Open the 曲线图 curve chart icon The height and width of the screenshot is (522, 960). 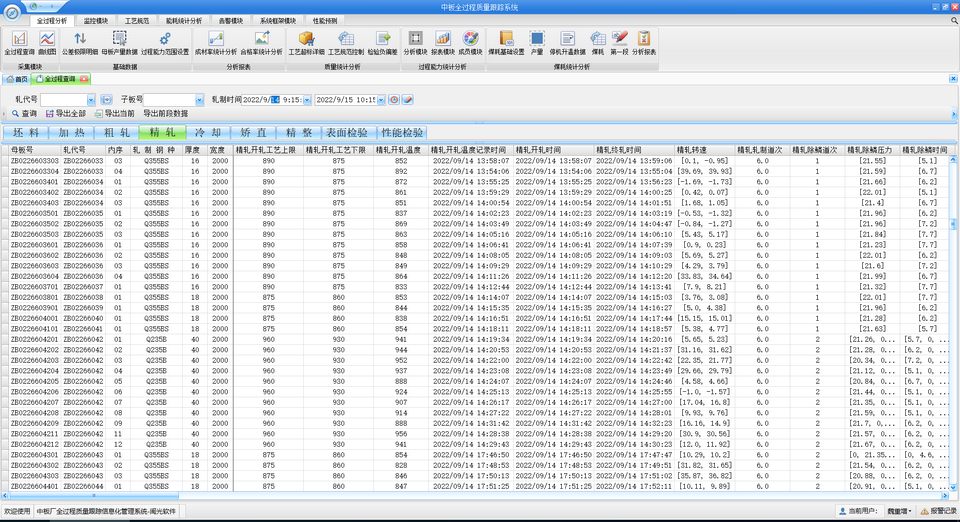[47, 43]
